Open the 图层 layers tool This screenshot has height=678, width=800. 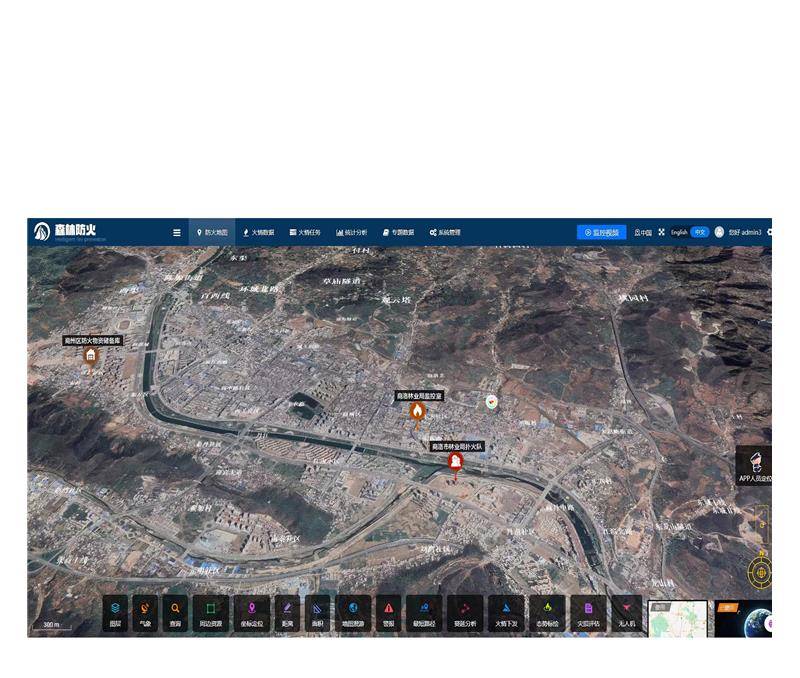click(115, 611)
